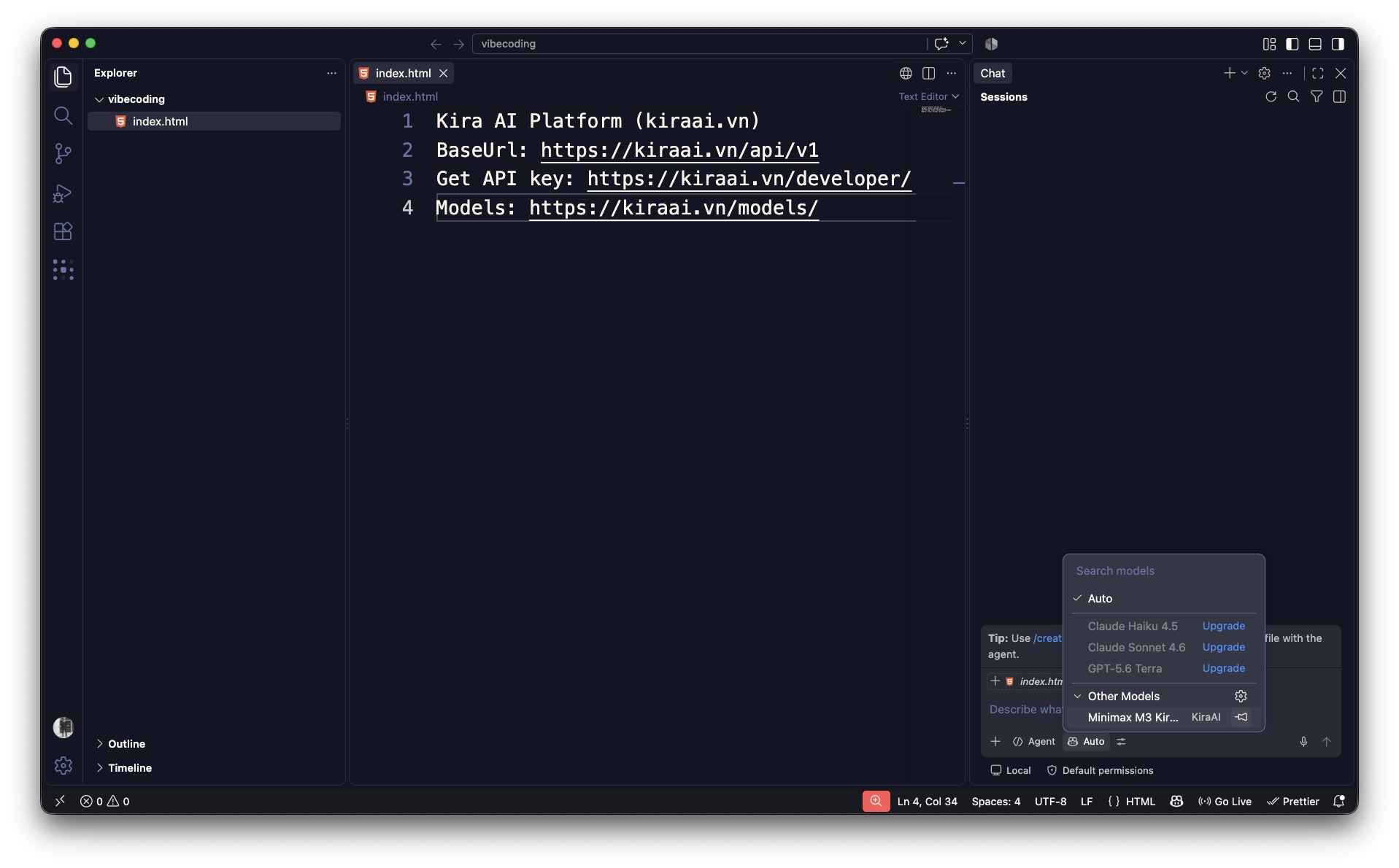Click the Search models field

1163,571
